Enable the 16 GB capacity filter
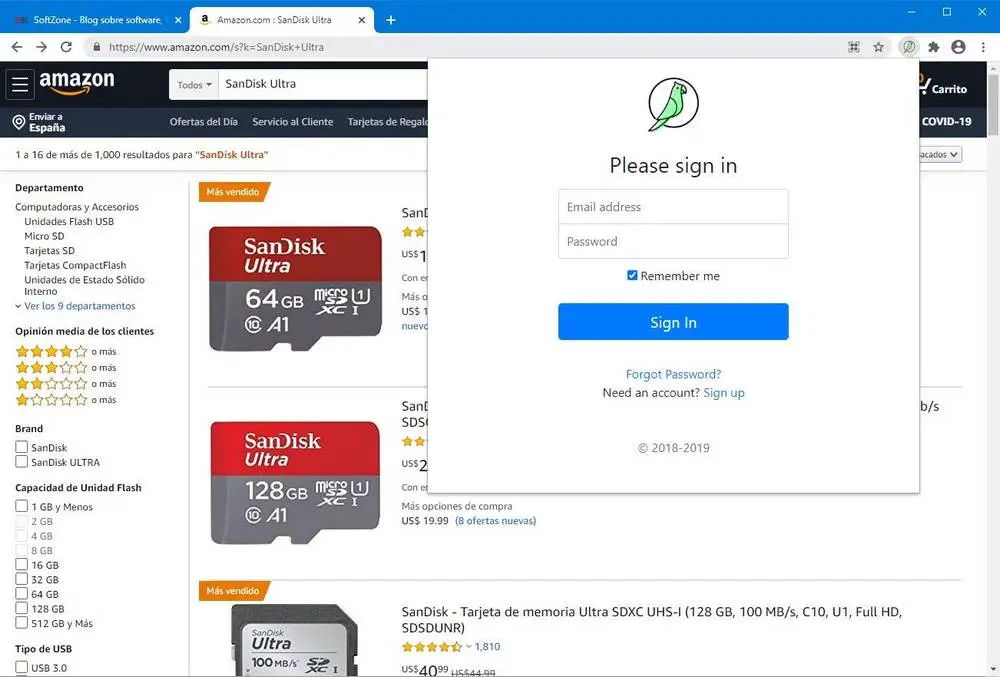1000x677 pixels. click(22, 564)
